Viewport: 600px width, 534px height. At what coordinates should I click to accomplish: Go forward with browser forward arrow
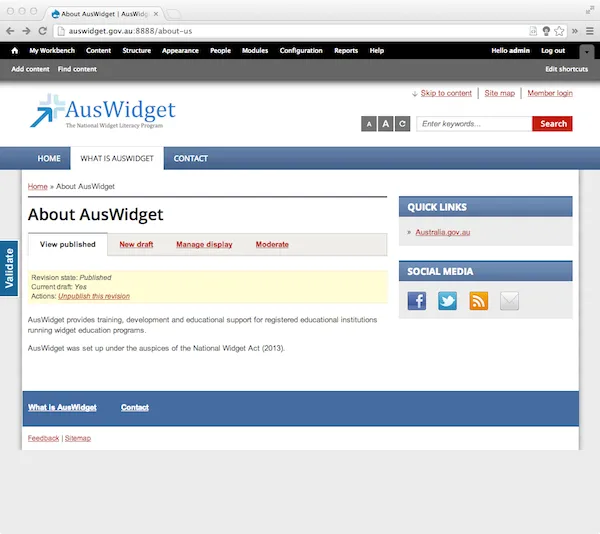point(26,31)
